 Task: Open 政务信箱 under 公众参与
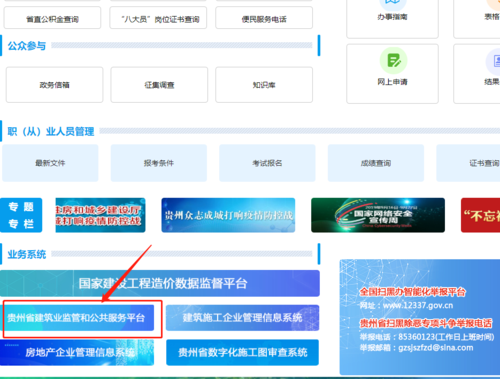coord(55,85)
